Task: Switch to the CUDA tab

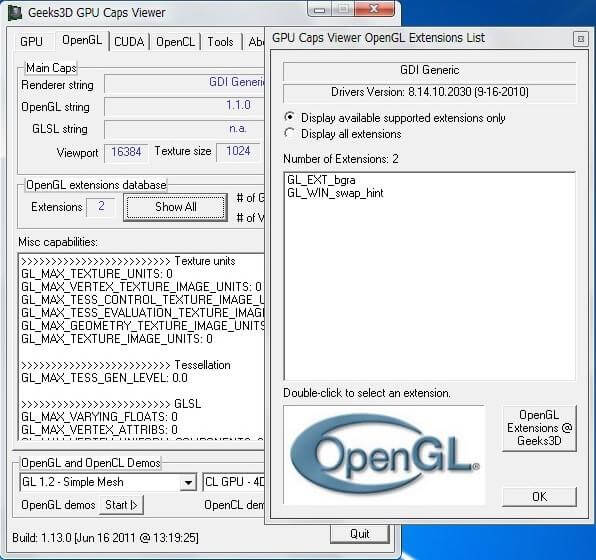Action: (129, 41)
